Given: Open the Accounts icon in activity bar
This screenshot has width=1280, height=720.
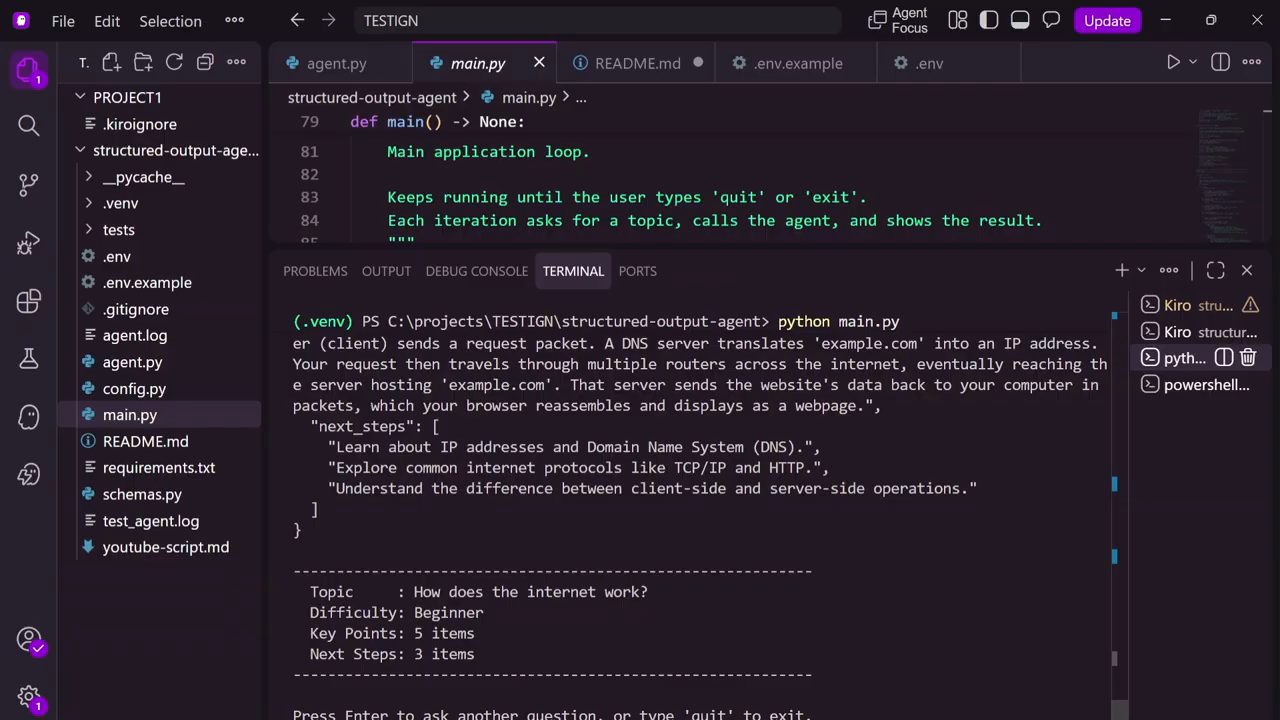Looking at the screenshot, I should point(29,640).
